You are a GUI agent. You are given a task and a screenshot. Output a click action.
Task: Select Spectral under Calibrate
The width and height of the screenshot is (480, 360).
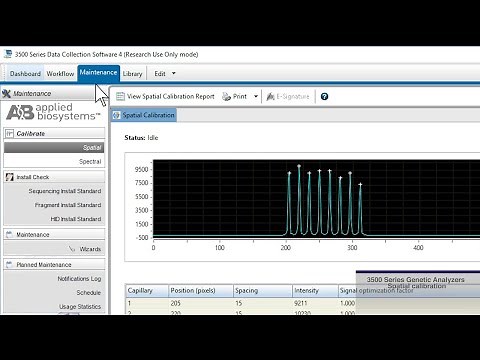coord(54,162)
